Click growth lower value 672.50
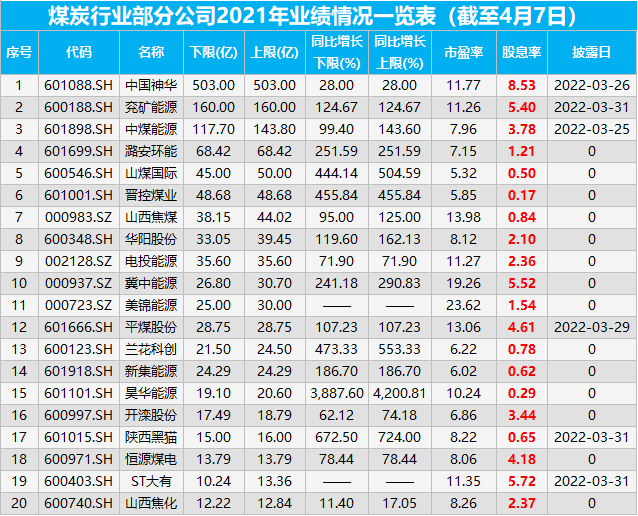 (336, 437)
